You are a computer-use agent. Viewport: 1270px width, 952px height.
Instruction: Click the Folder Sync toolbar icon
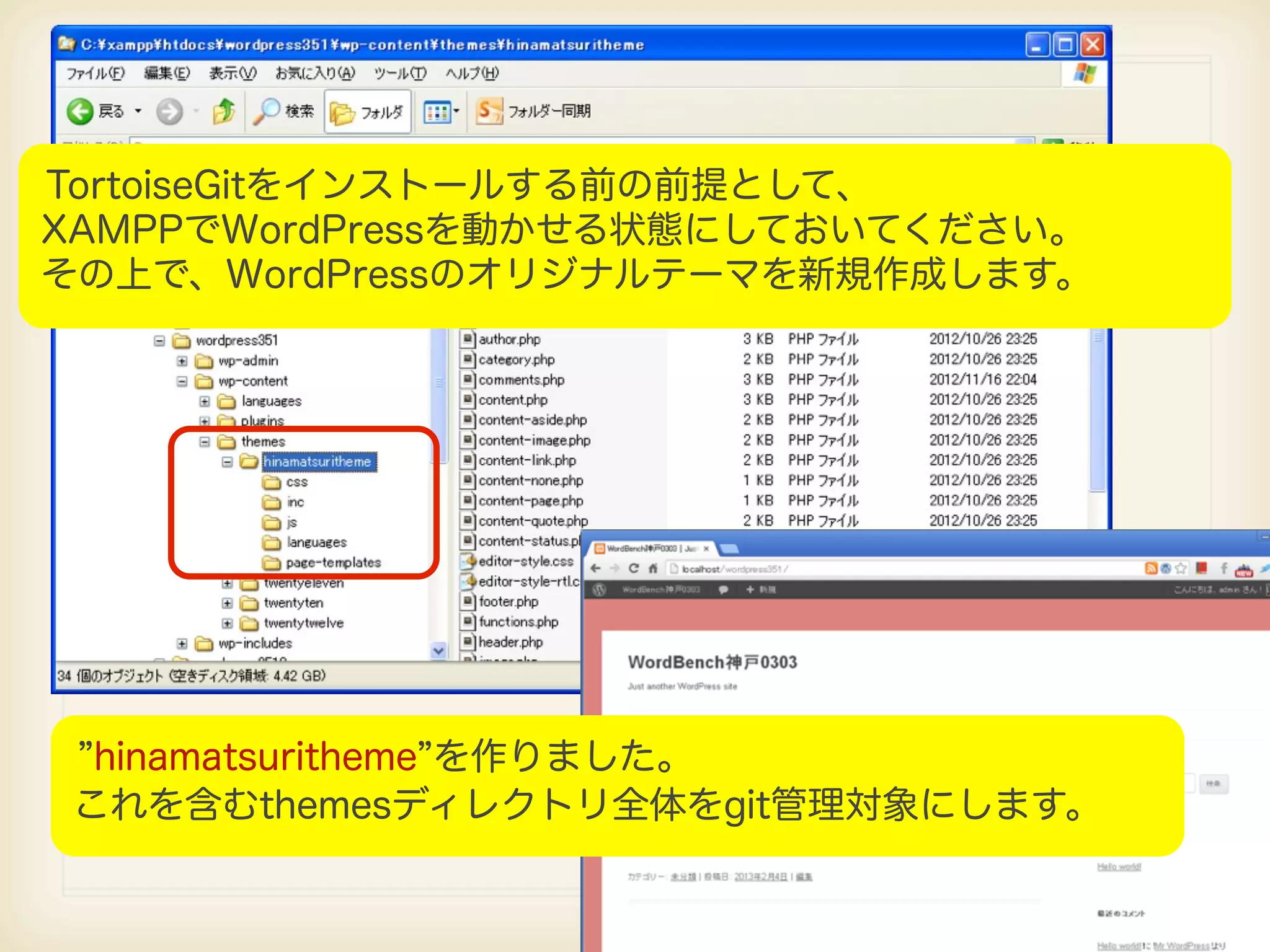pos(489,112)
